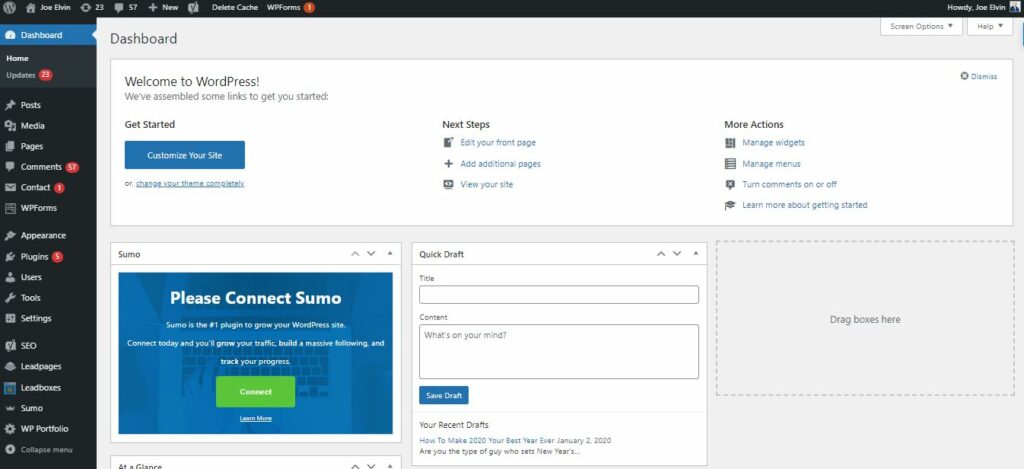Go to Dashboard in sidebar
This screenshot has width=1024, height=469.
pyautogui.click(x=48, y=35)
